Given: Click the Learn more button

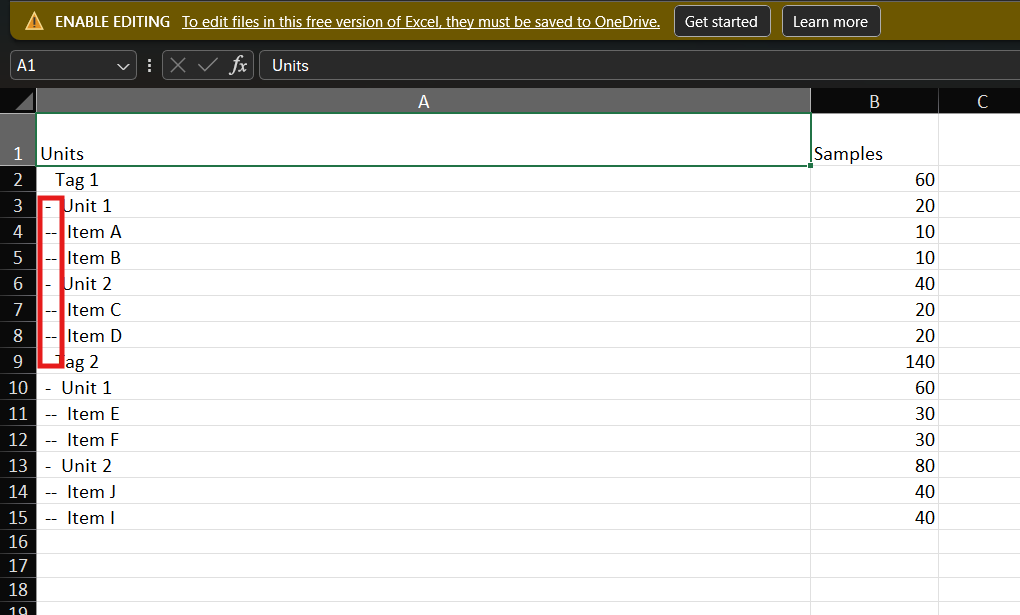Looking at the screenshot, I should (831, 20).
